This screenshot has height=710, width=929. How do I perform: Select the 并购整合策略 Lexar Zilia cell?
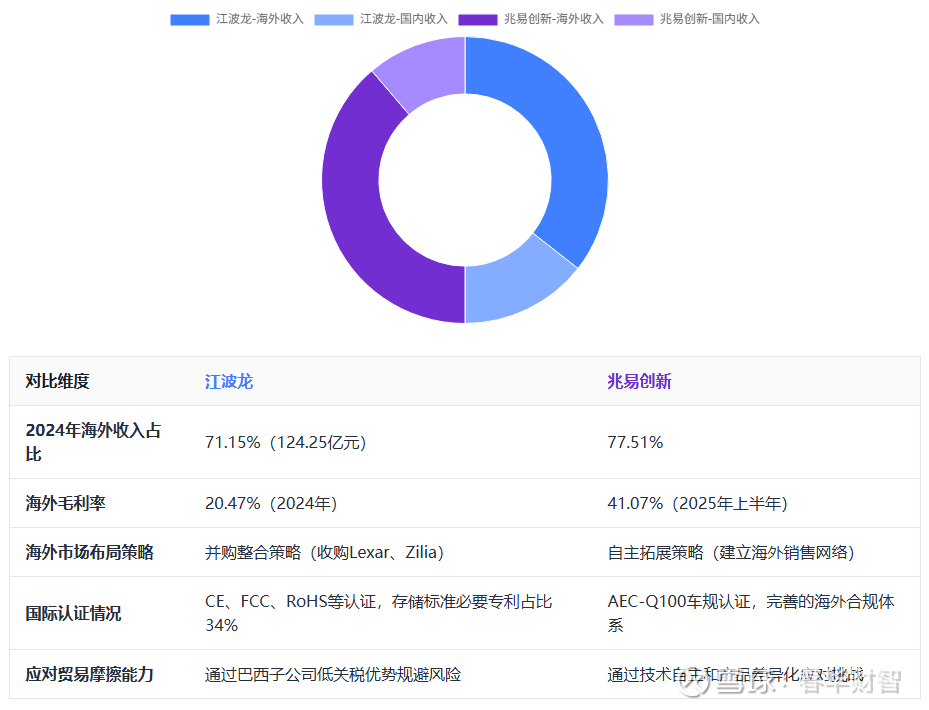coord(325,552)
